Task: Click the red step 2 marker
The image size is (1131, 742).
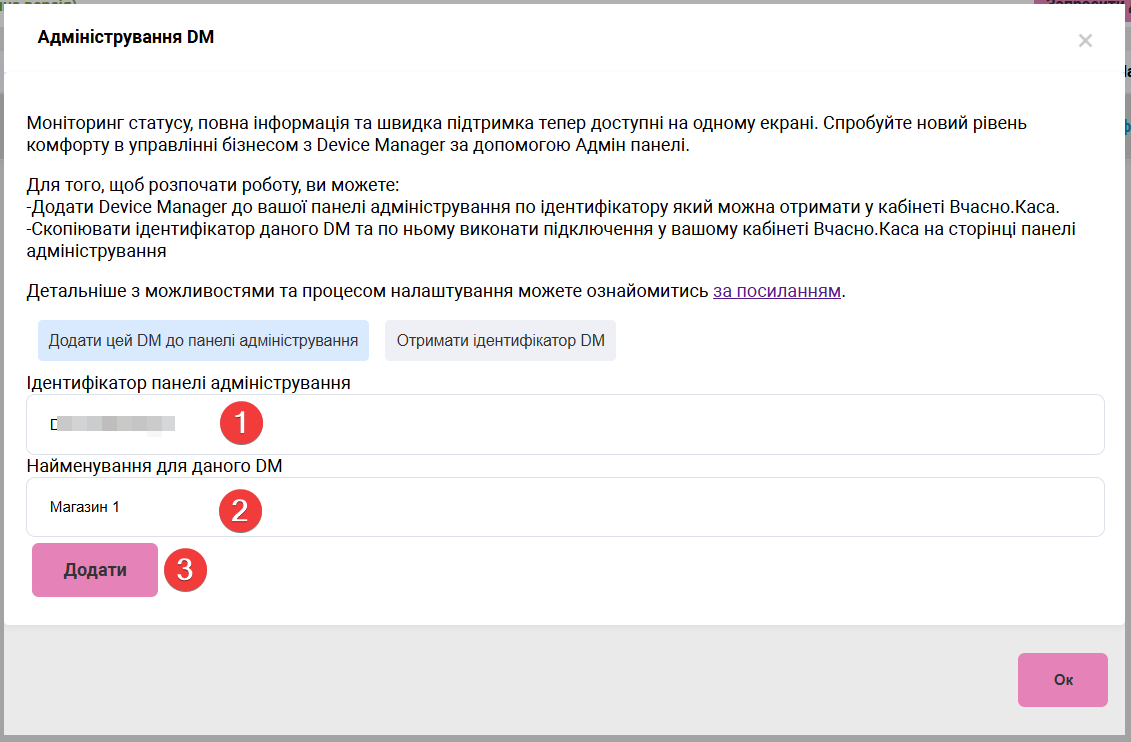Action: (240, 511)
